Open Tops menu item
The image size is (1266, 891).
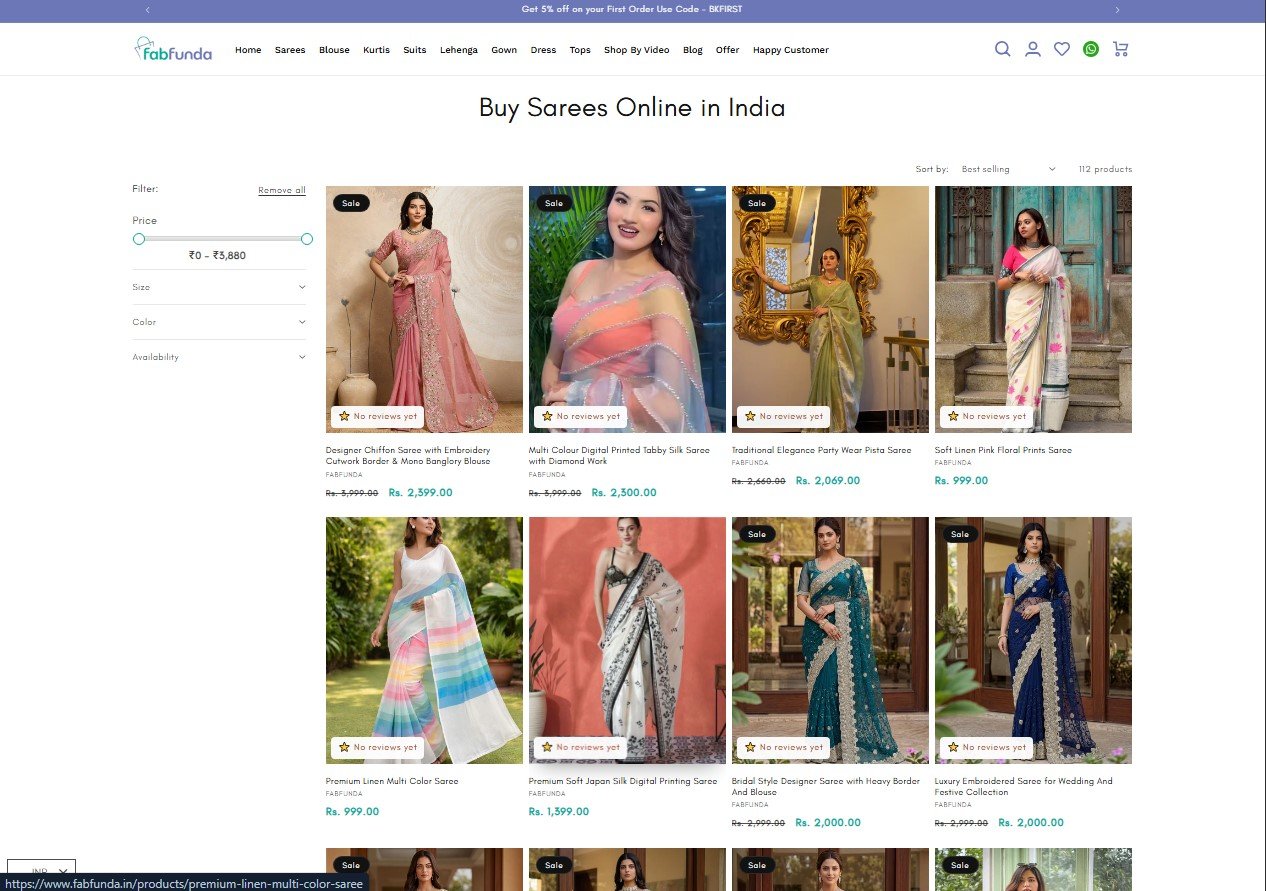click(x=580, y=50)
